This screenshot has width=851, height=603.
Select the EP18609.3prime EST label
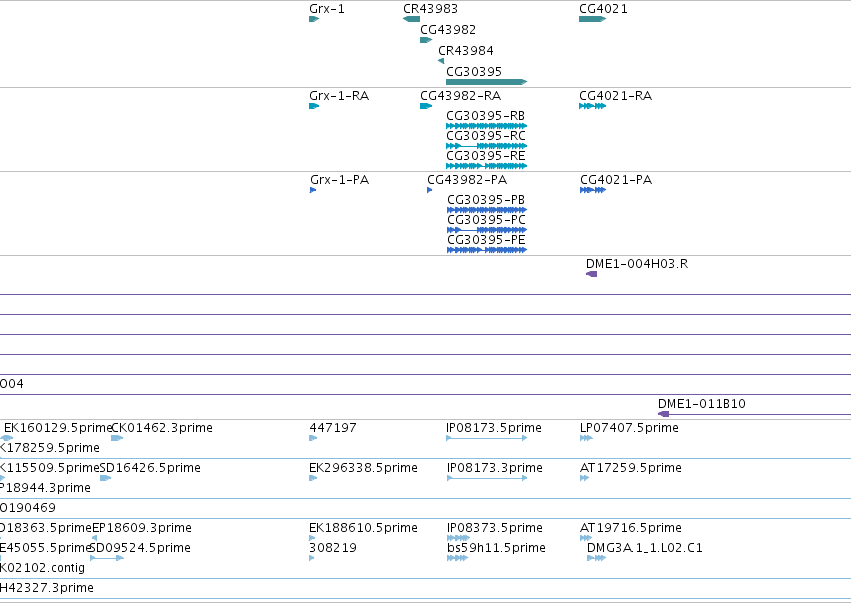[x=142, y=528]
